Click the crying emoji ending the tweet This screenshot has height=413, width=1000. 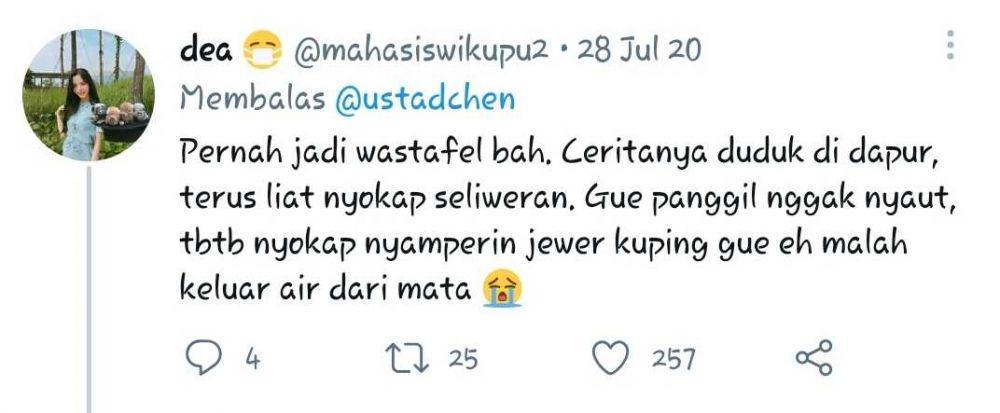(x=503, y=288)
